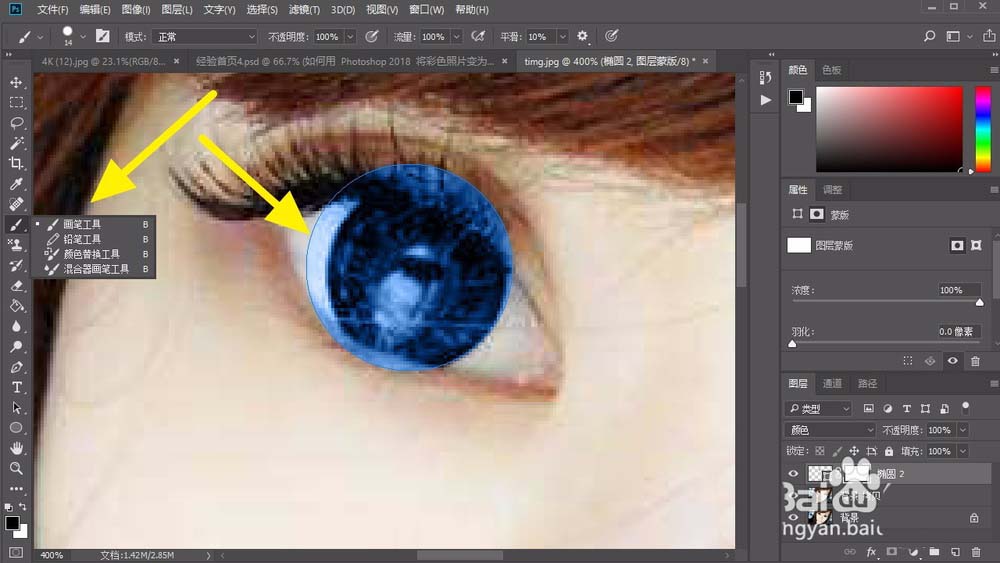This screenshot has width=1000, height=563.
Task: Select the Dodge tool
Action: (x=16, y=347)
